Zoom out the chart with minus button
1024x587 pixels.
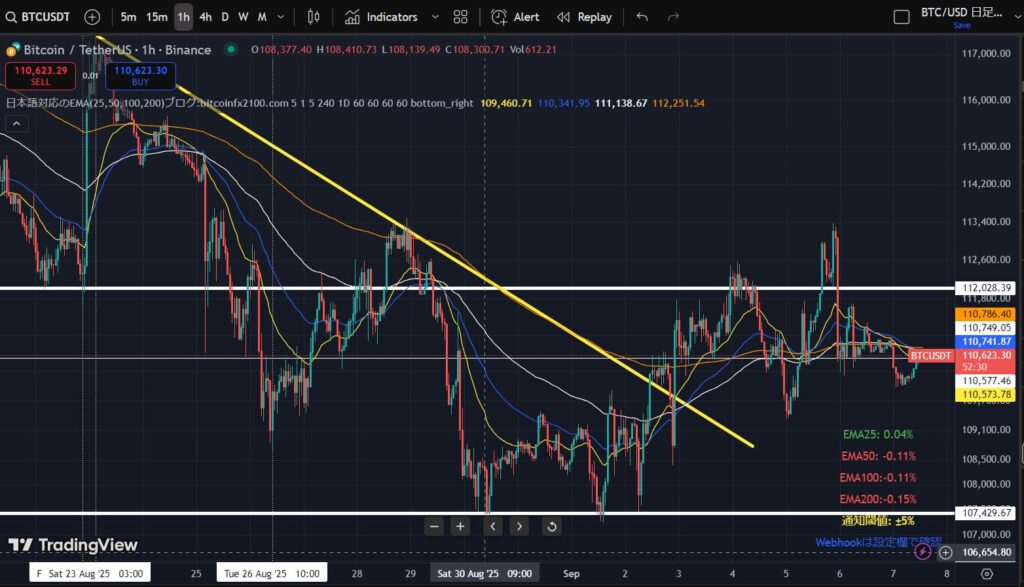(434, 526)
